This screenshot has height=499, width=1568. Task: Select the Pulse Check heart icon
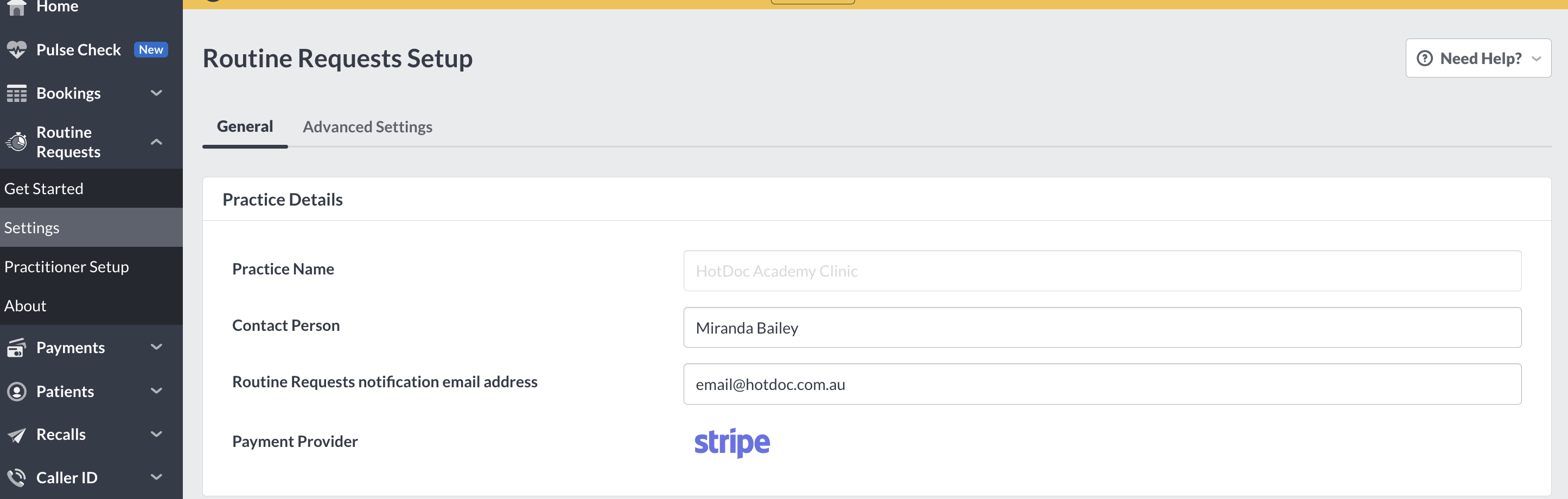(x=16, y=49)
